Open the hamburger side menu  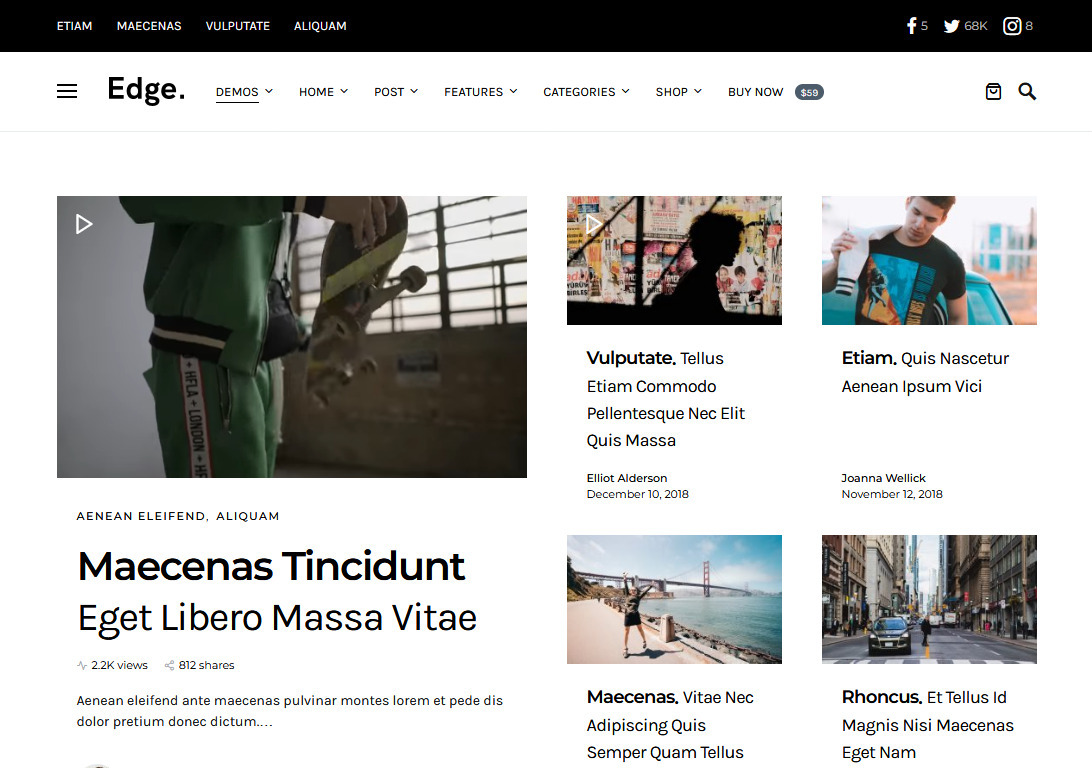click(x=67, y=91)
